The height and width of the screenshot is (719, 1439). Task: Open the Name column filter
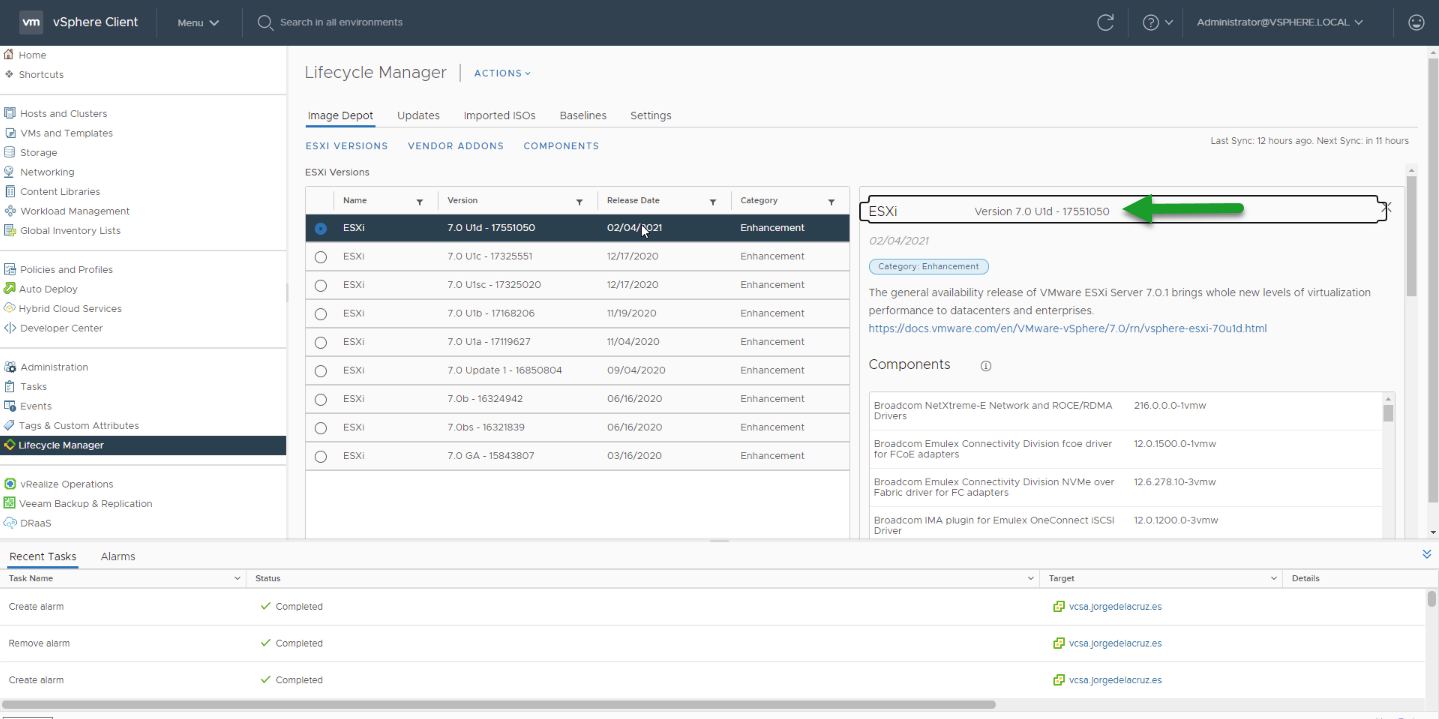[x=419, y=201]
